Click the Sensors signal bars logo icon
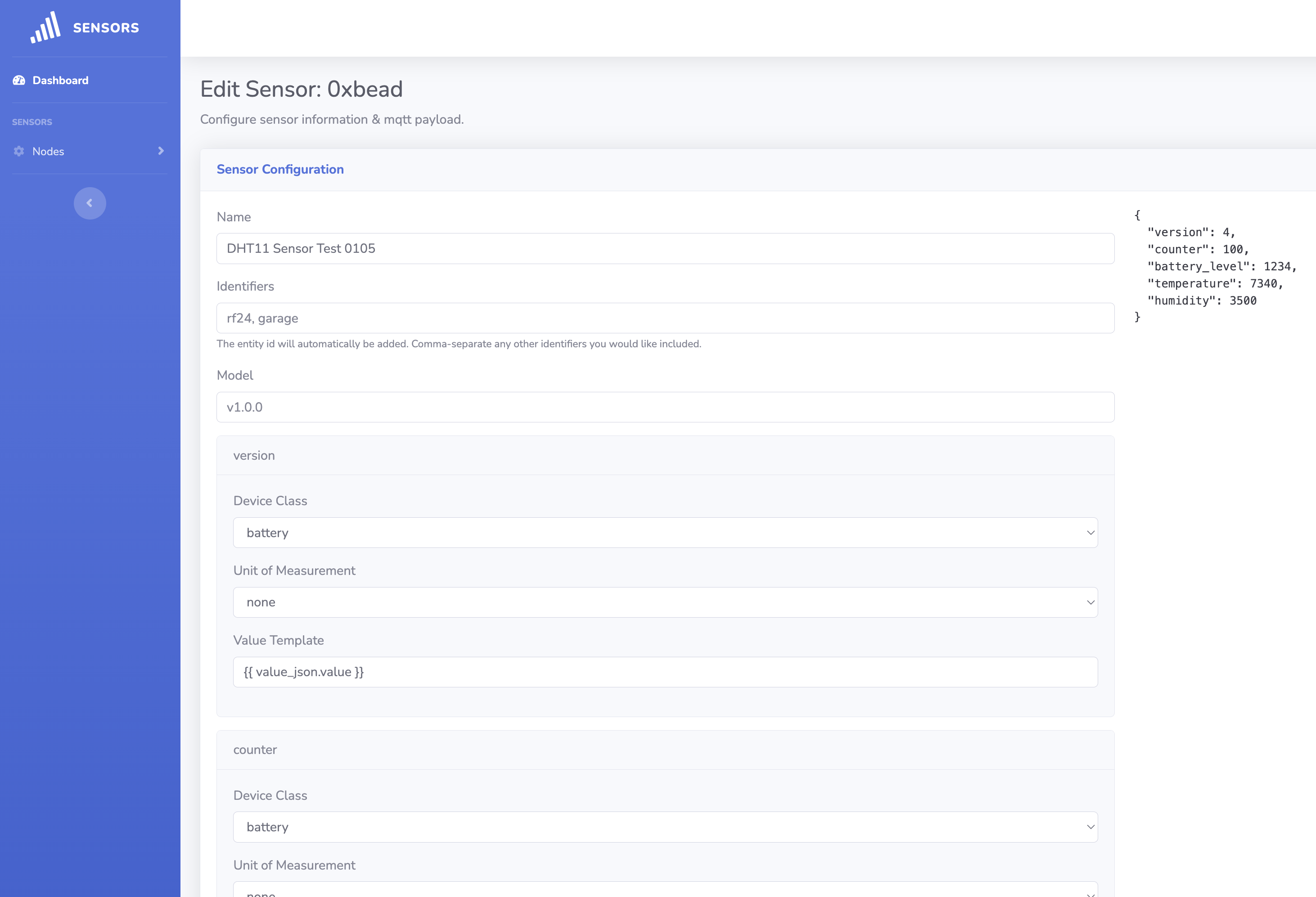This screenshot has height=897, width=1316. (45, 27)
